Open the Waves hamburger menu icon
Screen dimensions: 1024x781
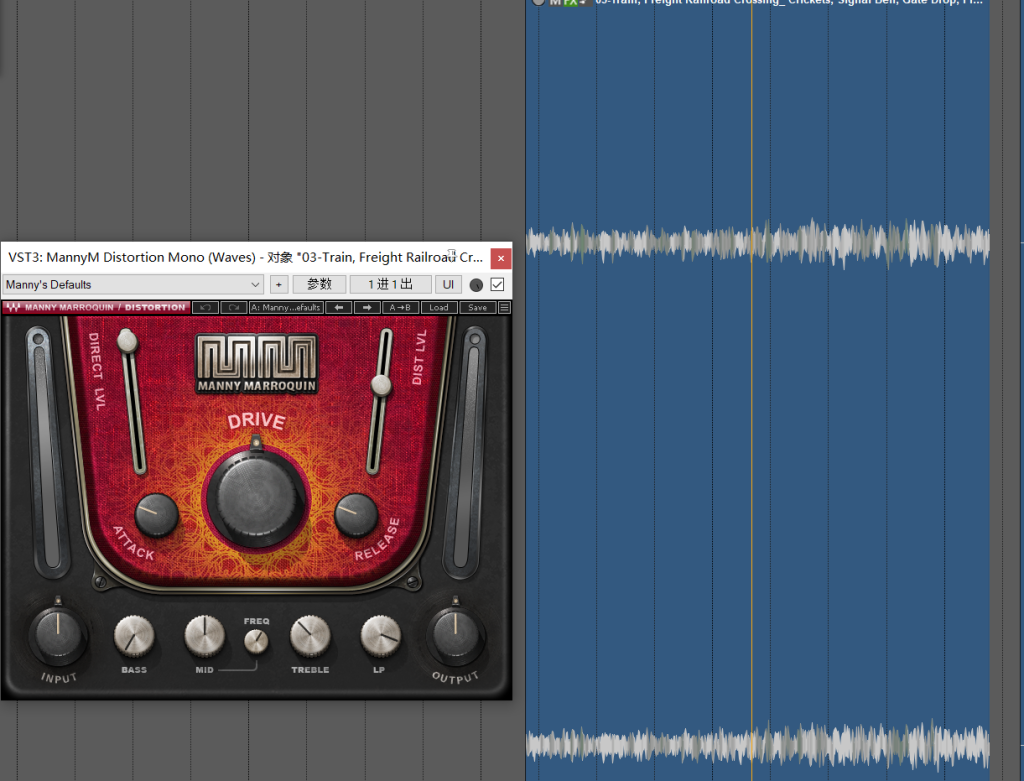click(x=505, y=308)
